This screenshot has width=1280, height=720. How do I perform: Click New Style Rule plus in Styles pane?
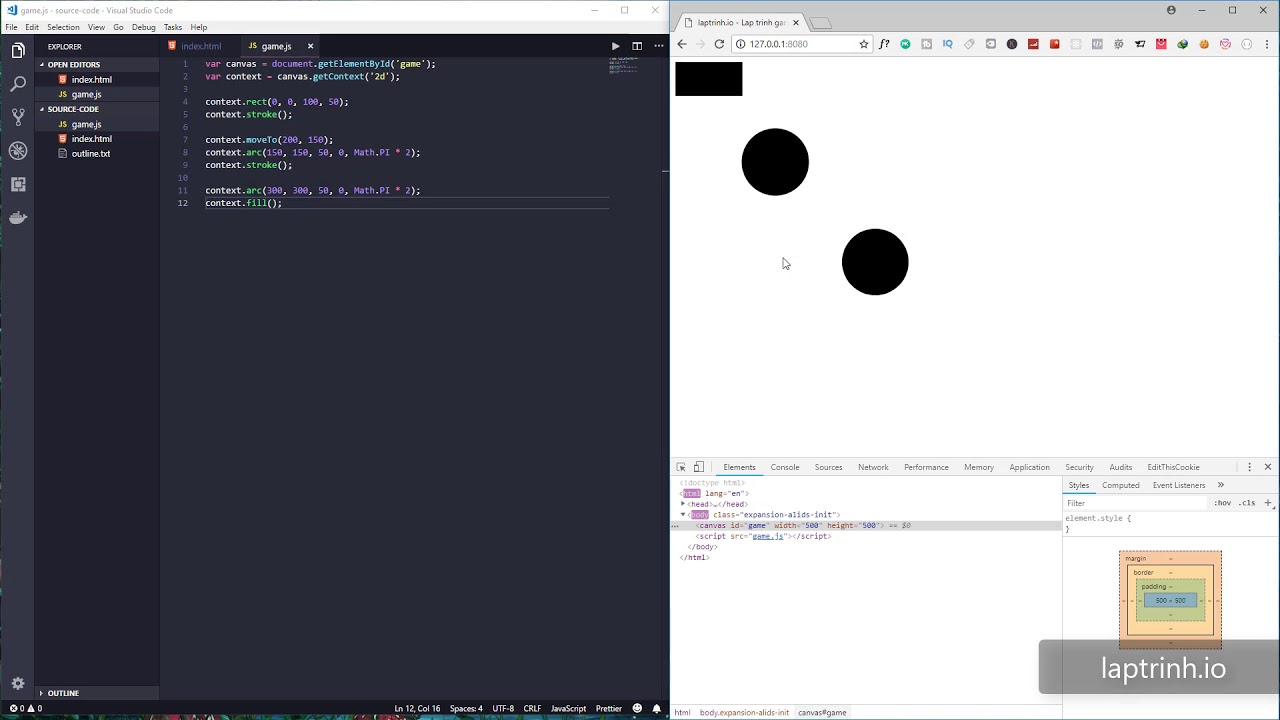click(1268, 503)
